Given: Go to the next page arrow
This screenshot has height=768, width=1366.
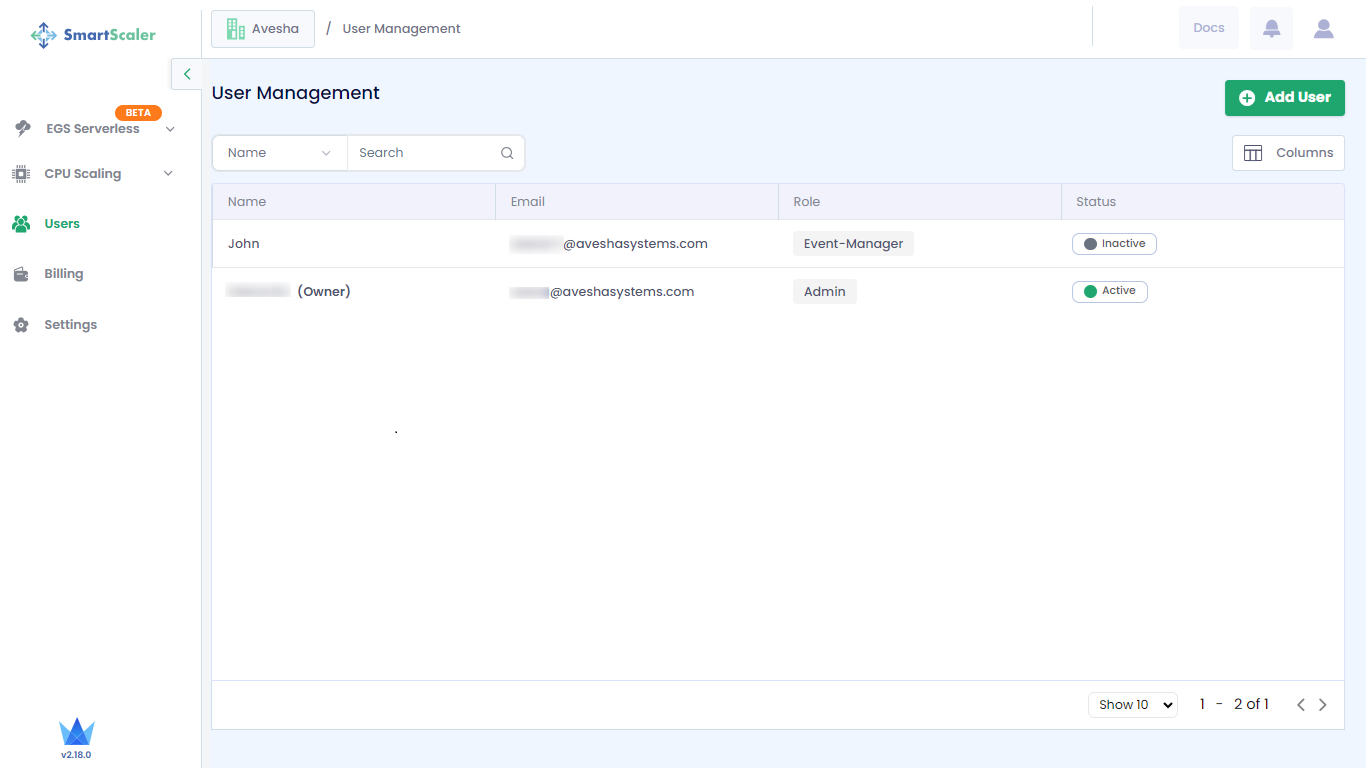Looking at the screenshot, I should coord(1323,705).
